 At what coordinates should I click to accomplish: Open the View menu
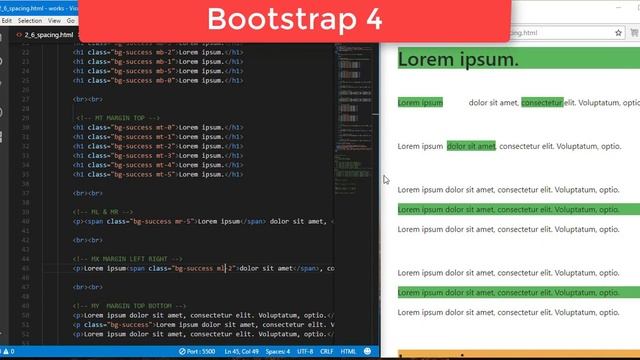[x=54, y=20]
